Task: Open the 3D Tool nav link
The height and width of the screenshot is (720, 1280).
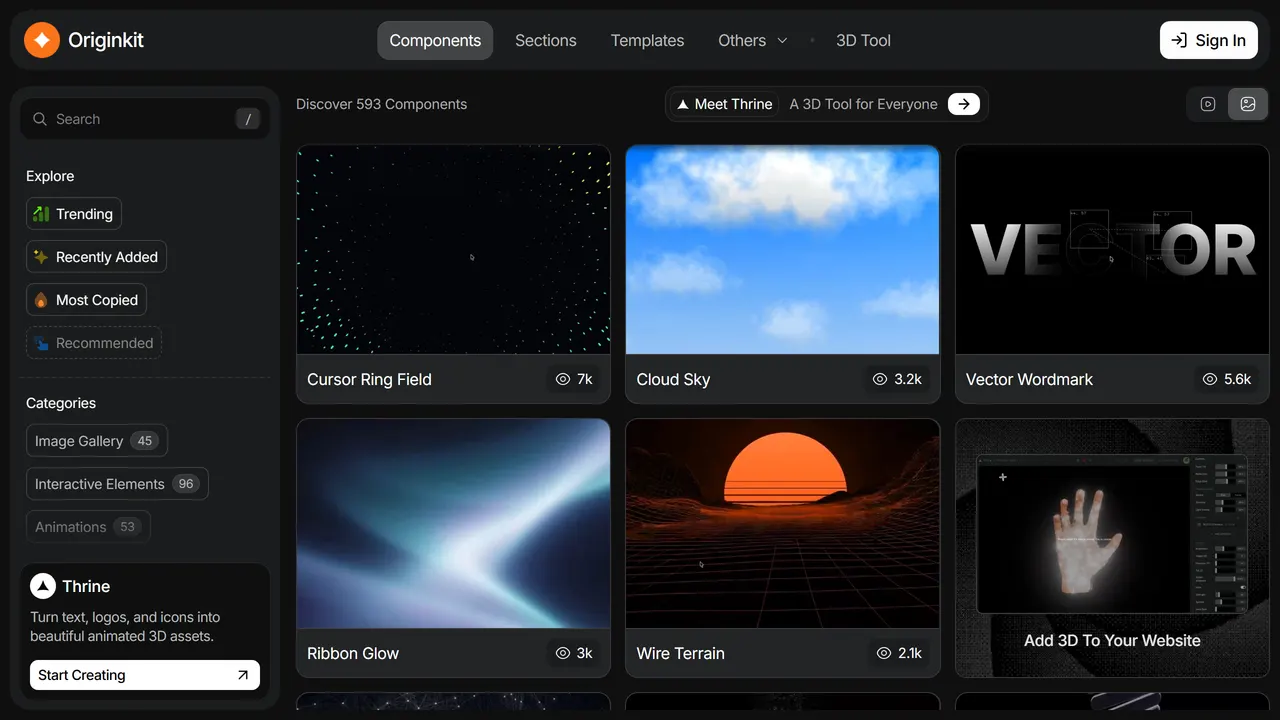Action: point(863,40)
